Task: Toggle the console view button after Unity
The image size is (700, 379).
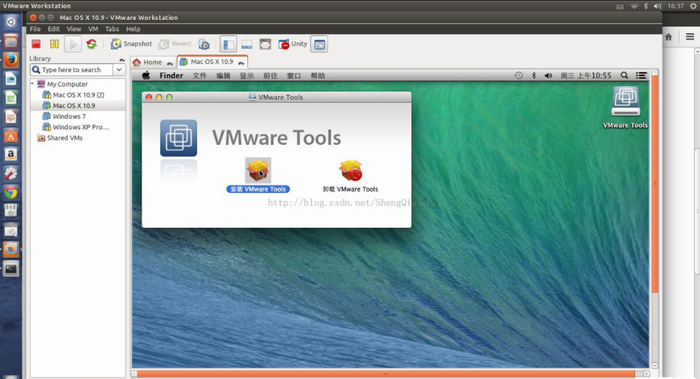Action: point(319,44)
